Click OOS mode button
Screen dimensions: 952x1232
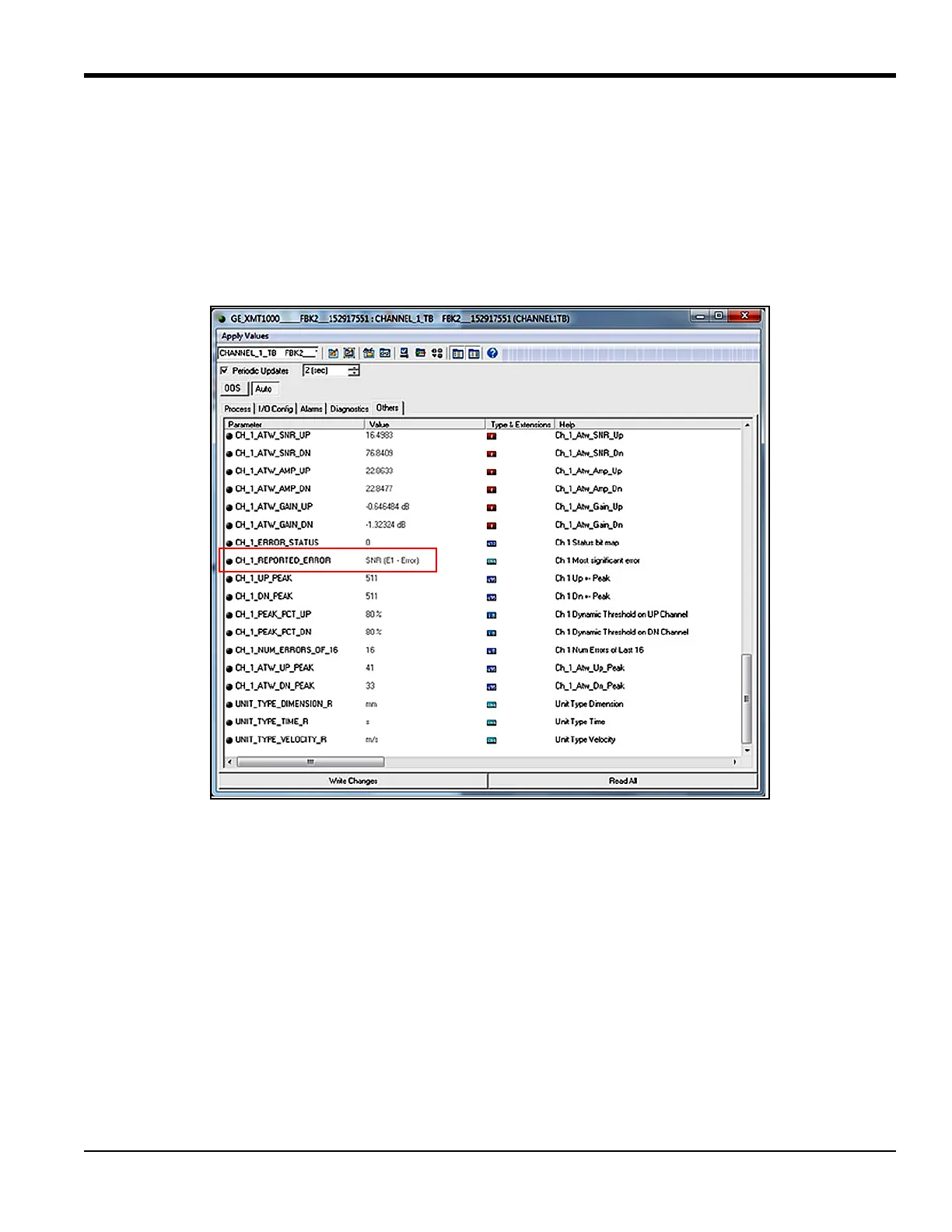[233, 388]
